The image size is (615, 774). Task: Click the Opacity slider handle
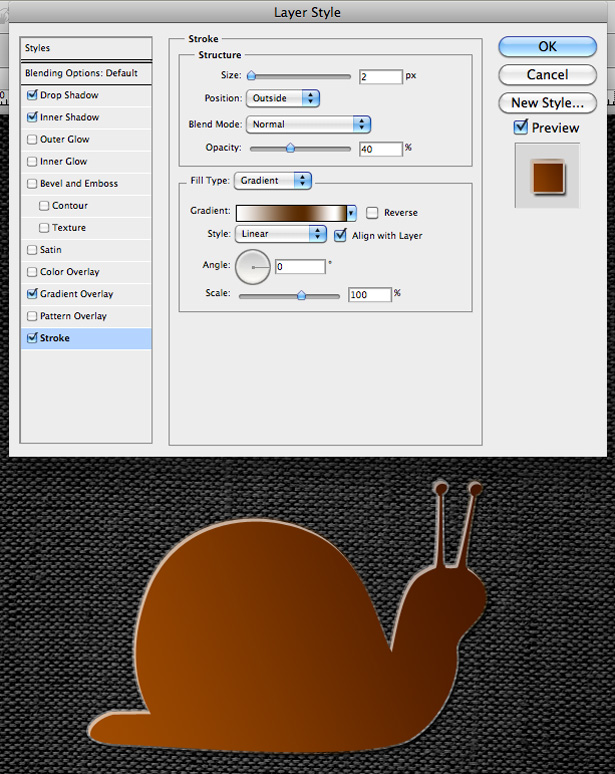click(290, 148)
